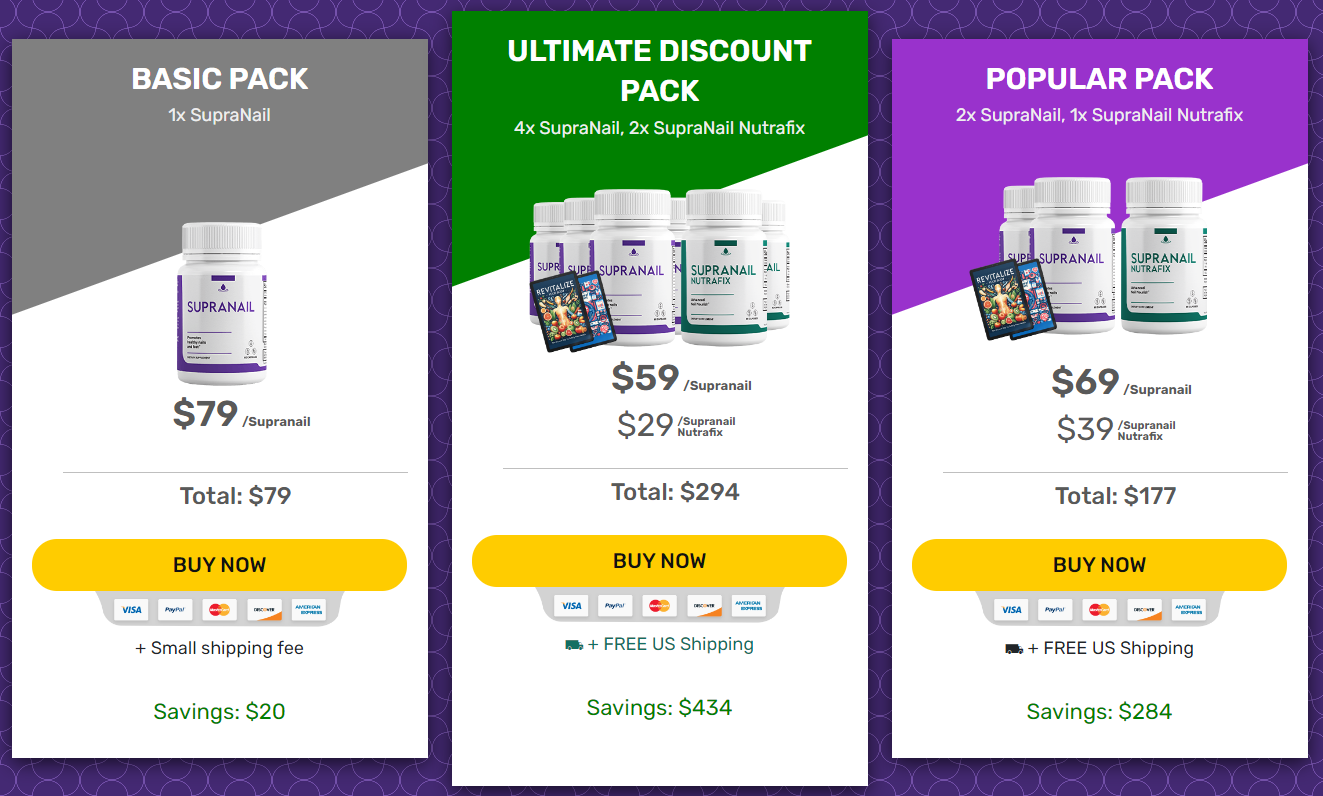Click the SupraNail Nutrafix bottle in Popular Pack
The image size is (1323, 796).
[1163, 260]
